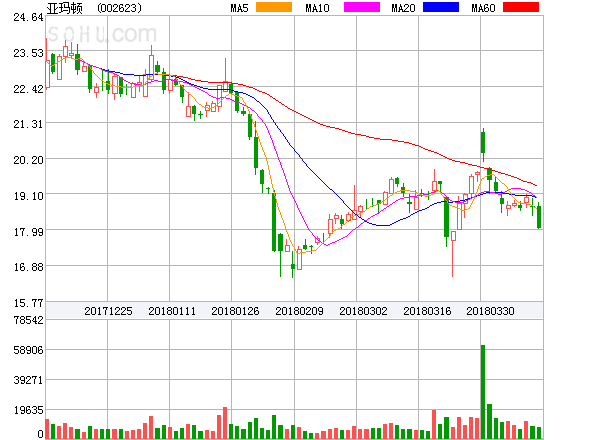The width and height of the screenshot is (600, 440).
Task: Click the 23.53 price axis label
Action: [x=28, y=53]
